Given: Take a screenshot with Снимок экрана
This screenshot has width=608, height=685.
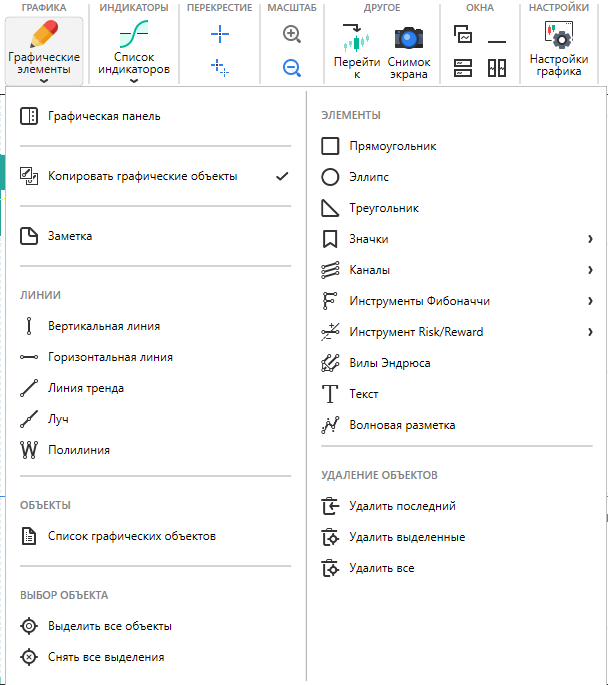Looking at the screenshot, I should pyautogui.click(x=409, y=50).
